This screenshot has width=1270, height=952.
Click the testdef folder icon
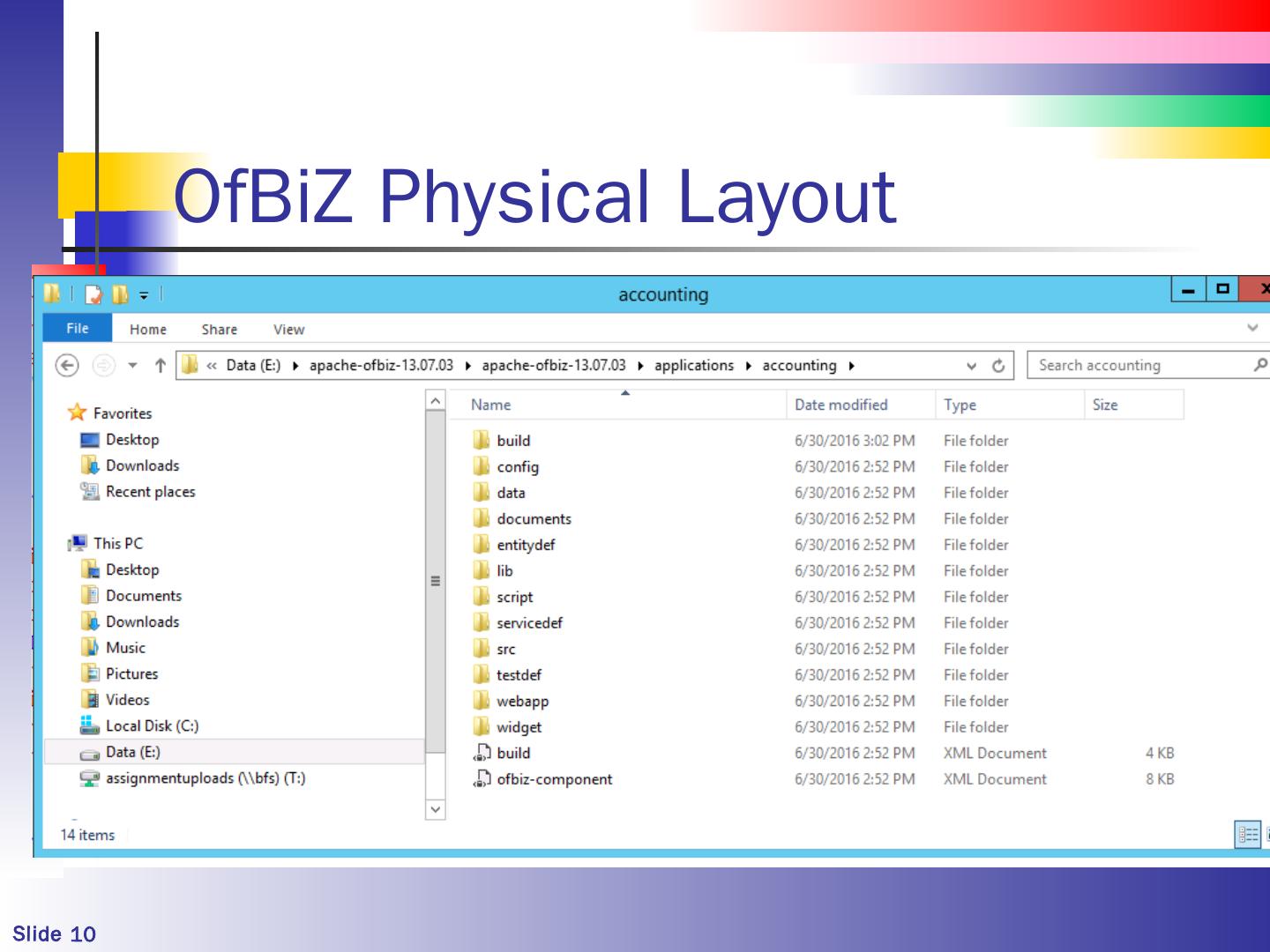(482, 674)
